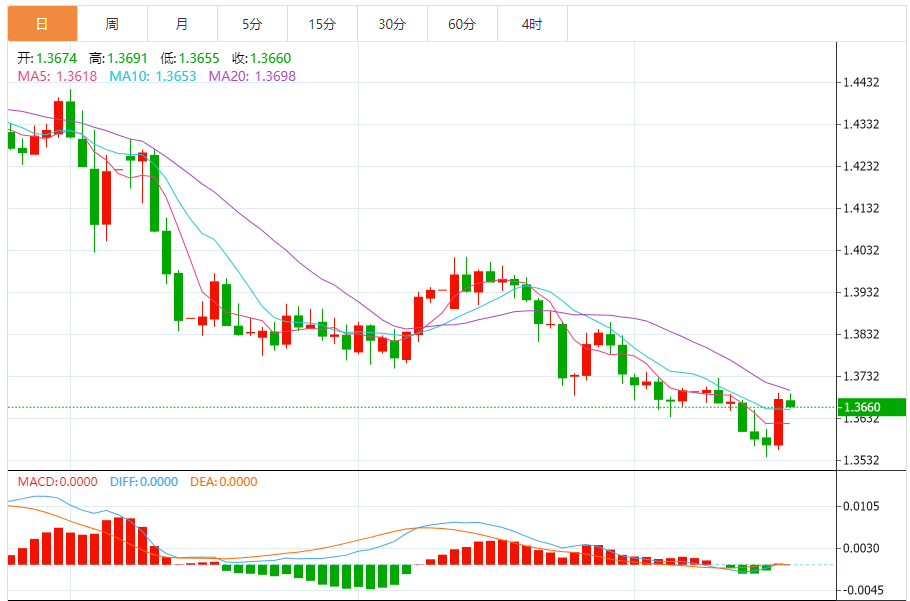Click the 1.4032 price axis label
This screenshot has height=601, width=910.
pos(863,251)
